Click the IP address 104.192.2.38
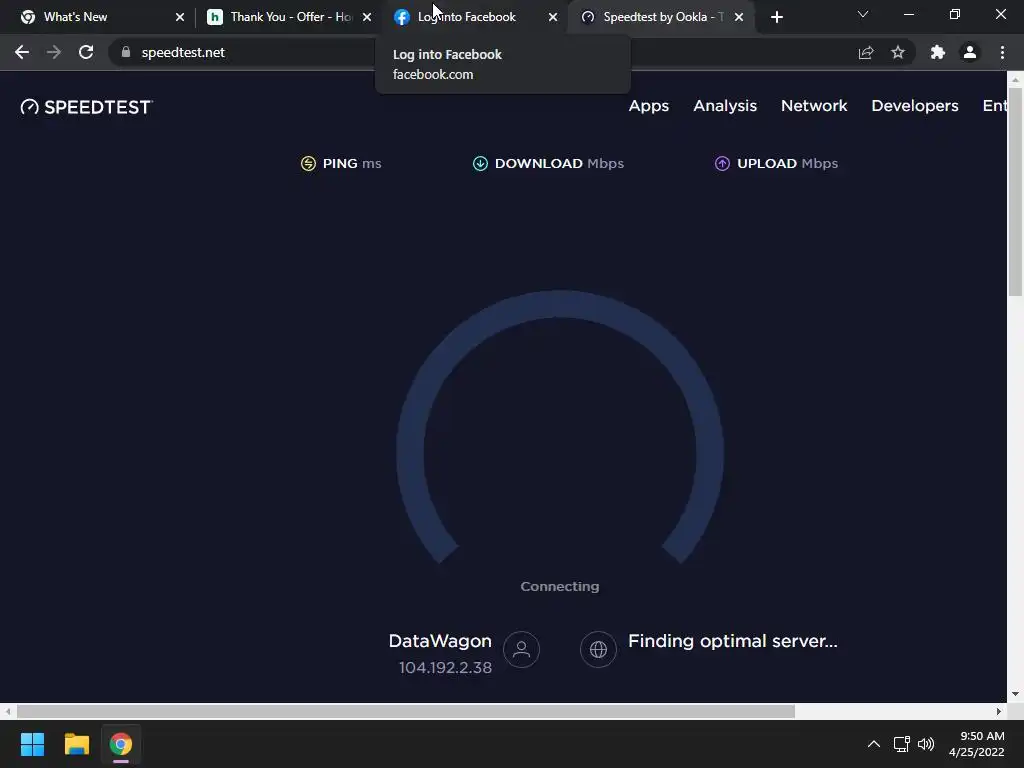This screenshot has height=768, width=1024. click(445, 667)
